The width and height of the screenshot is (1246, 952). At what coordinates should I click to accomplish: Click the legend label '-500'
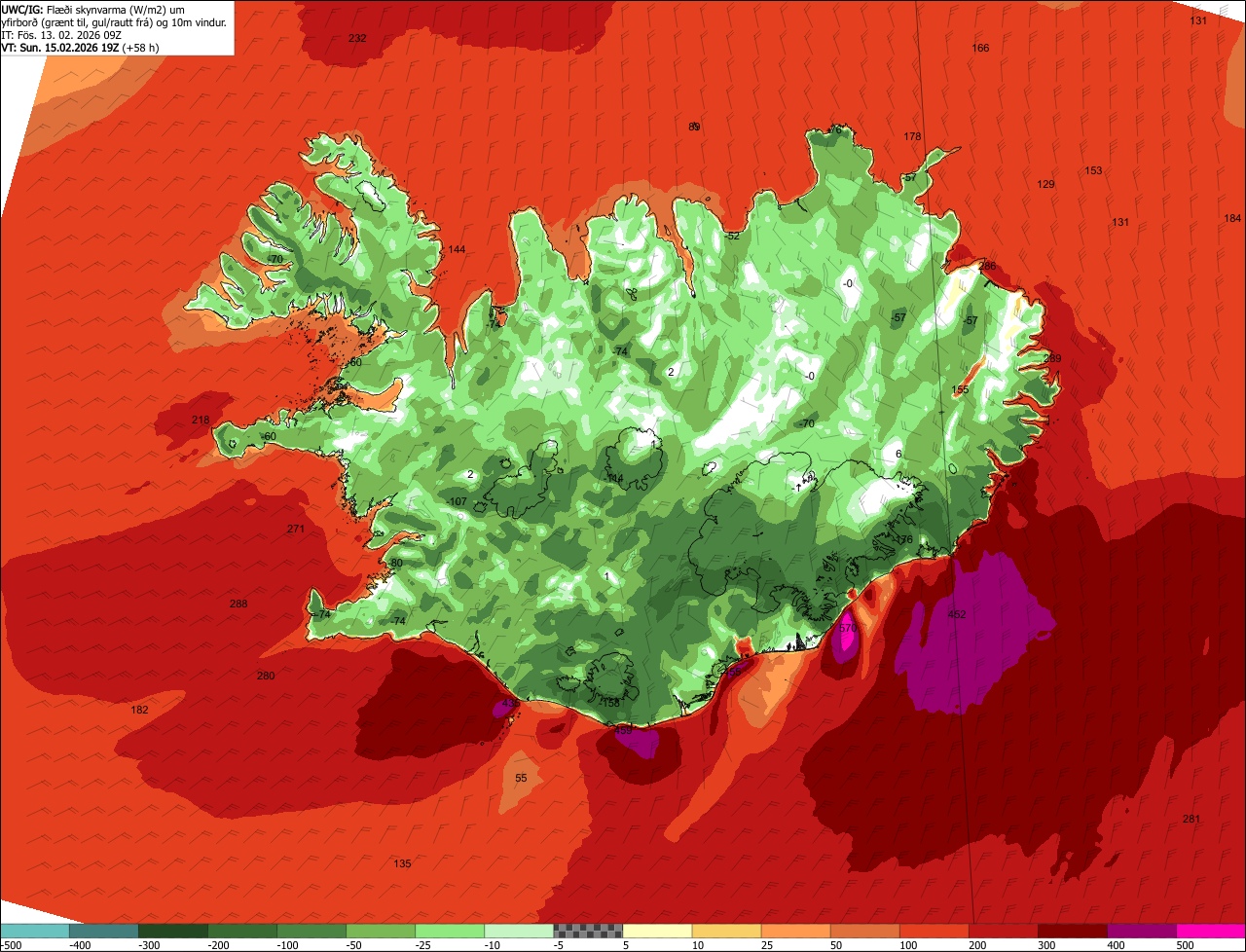pos(12,944)
